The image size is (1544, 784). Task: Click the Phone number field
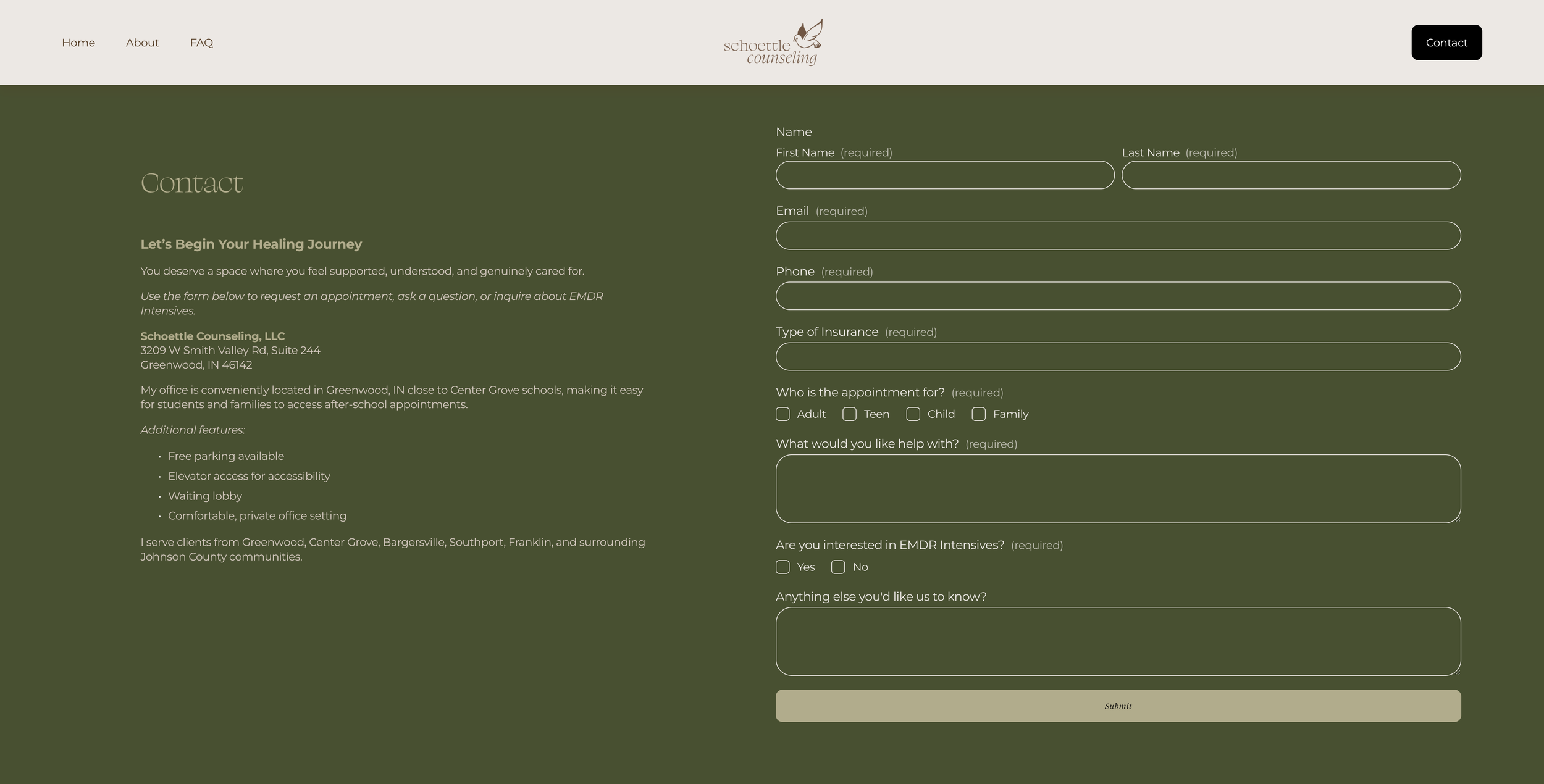click(1118, 296)
